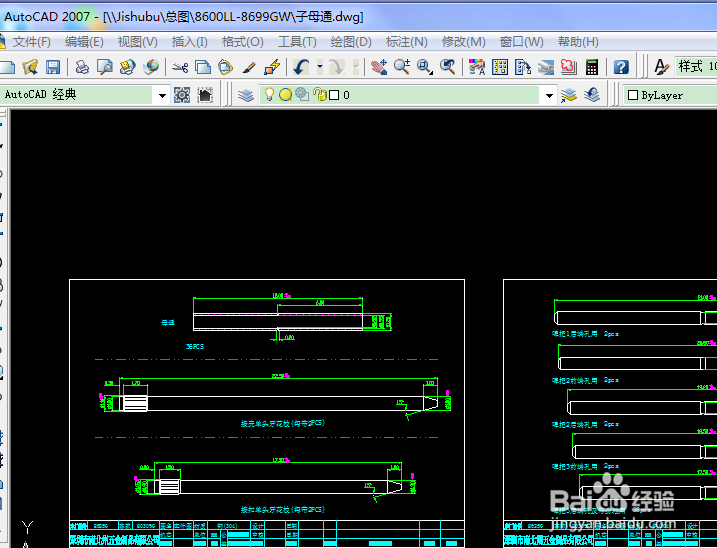Click the 母通 label in the drawing
The image size is (717, 548).
(168, 322)
